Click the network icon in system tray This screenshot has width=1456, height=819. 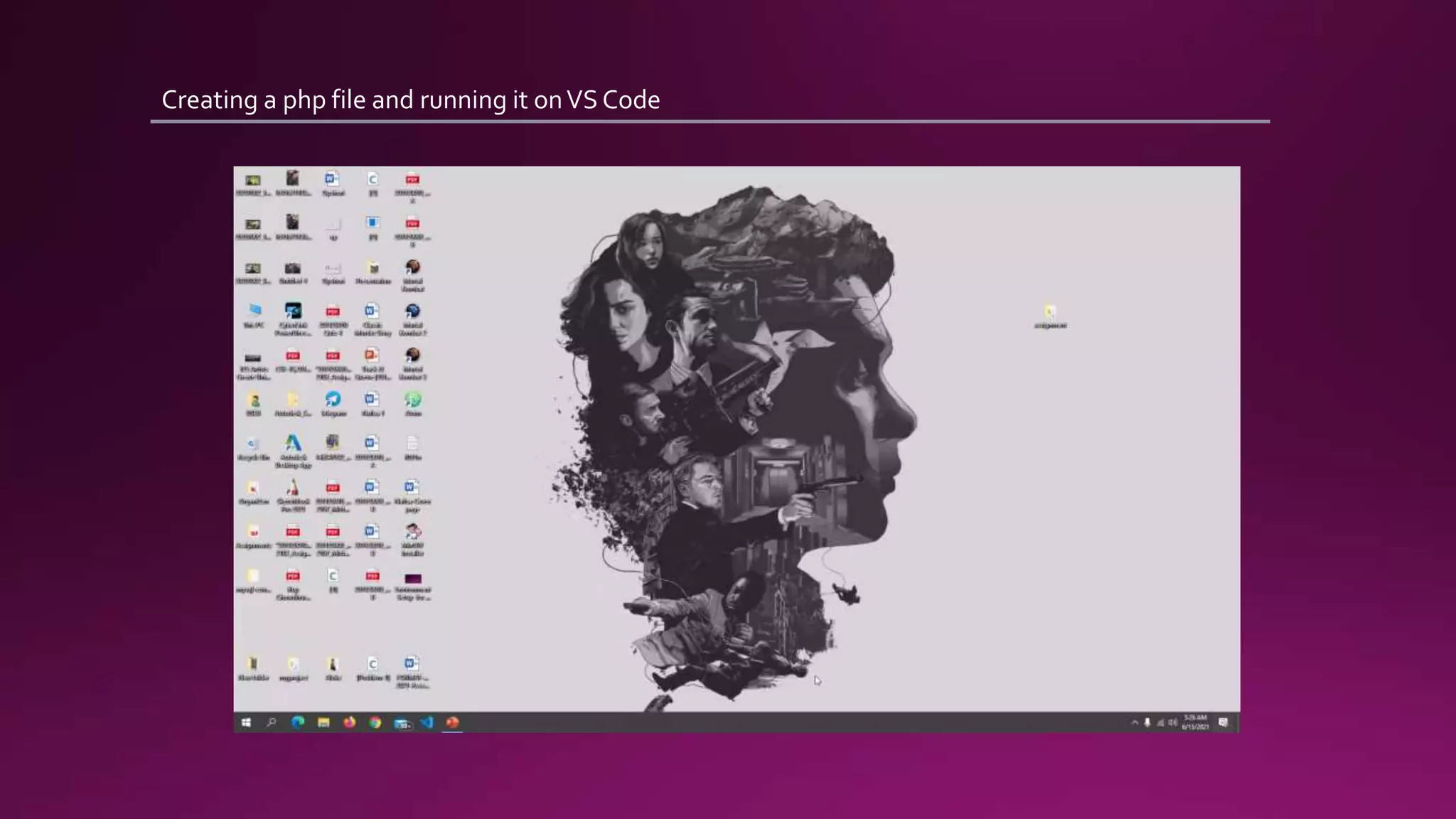1160,722
